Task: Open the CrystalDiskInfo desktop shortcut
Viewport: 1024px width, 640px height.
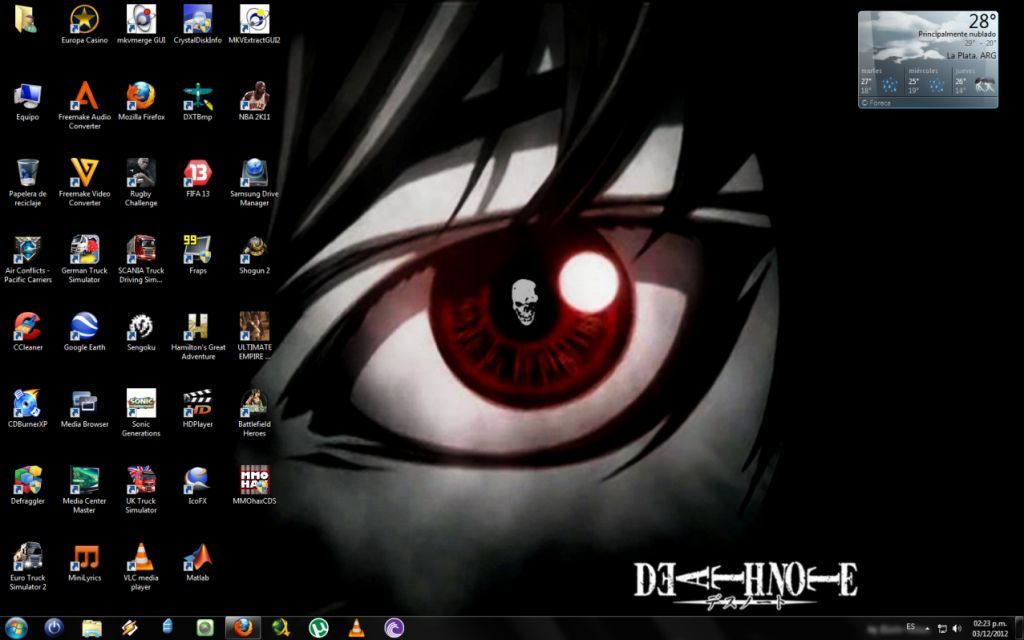Action: point(197,25)
